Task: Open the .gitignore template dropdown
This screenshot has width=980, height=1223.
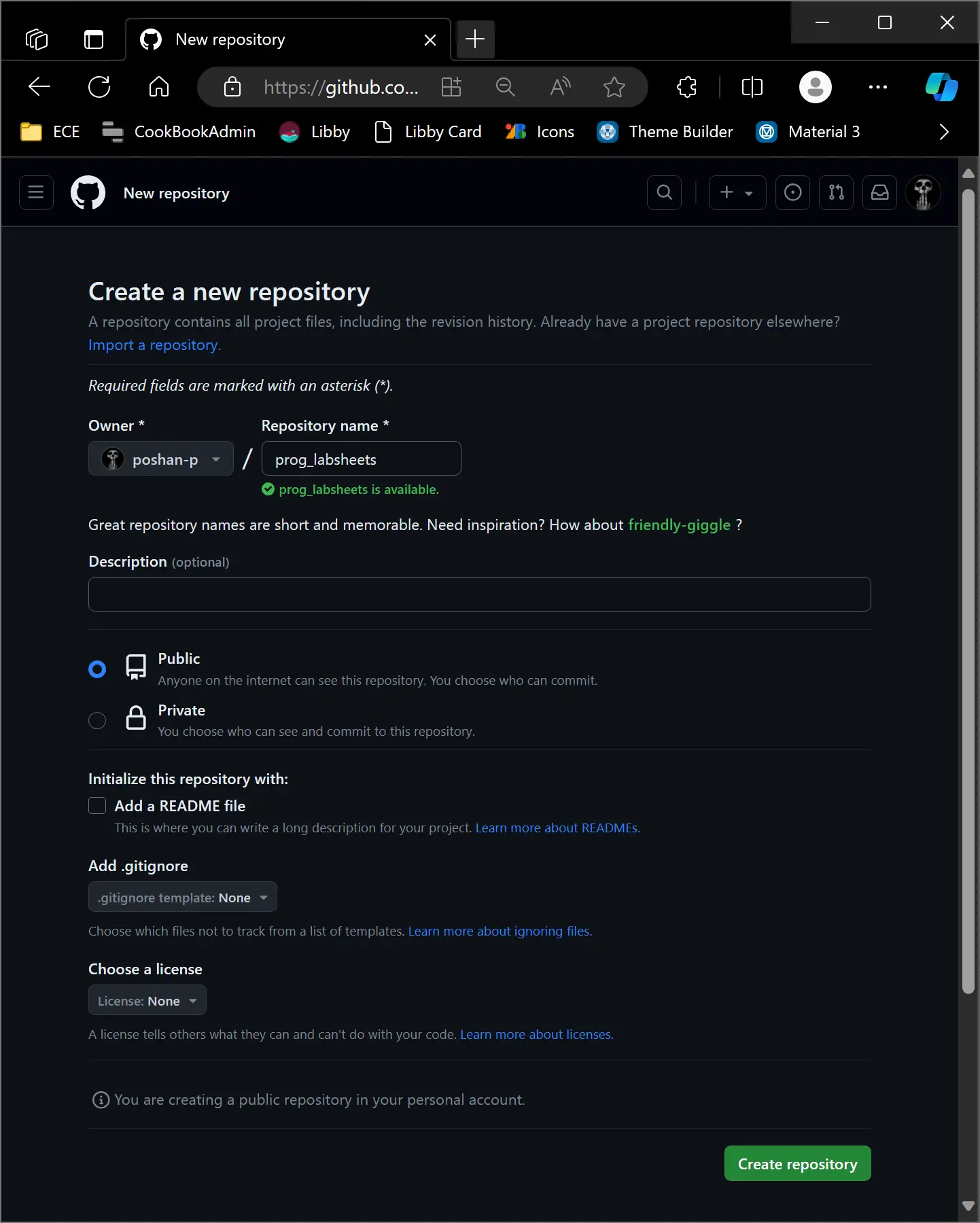Action: [x=182, y=897]
